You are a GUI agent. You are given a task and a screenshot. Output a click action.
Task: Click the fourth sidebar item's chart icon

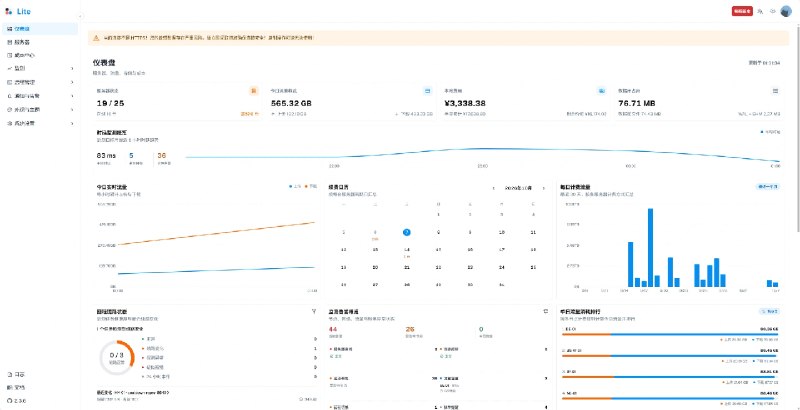(x=9, y=68)
